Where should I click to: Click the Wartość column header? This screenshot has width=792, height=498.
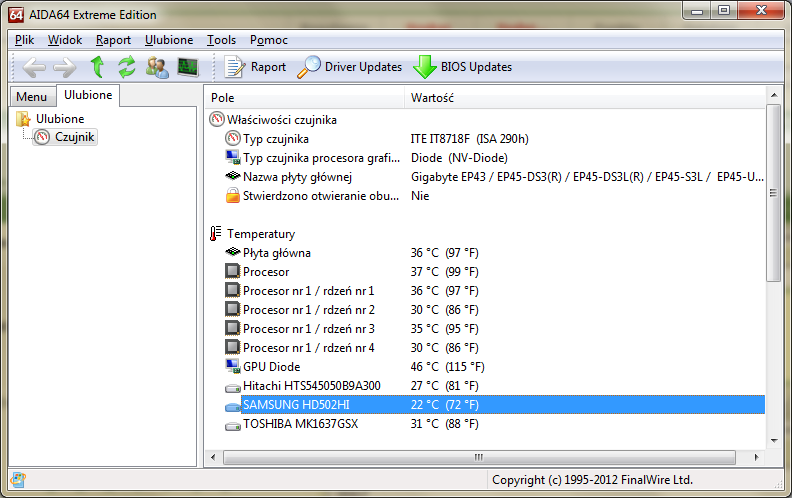(x=584, y=97)
